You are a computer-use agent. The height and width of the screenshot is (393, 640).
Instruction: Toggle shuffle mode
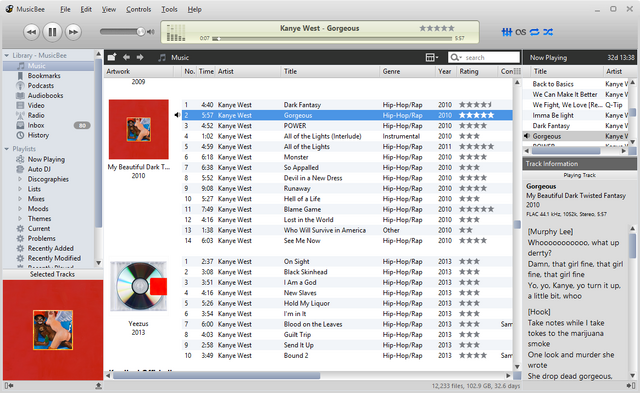[548, 32]
